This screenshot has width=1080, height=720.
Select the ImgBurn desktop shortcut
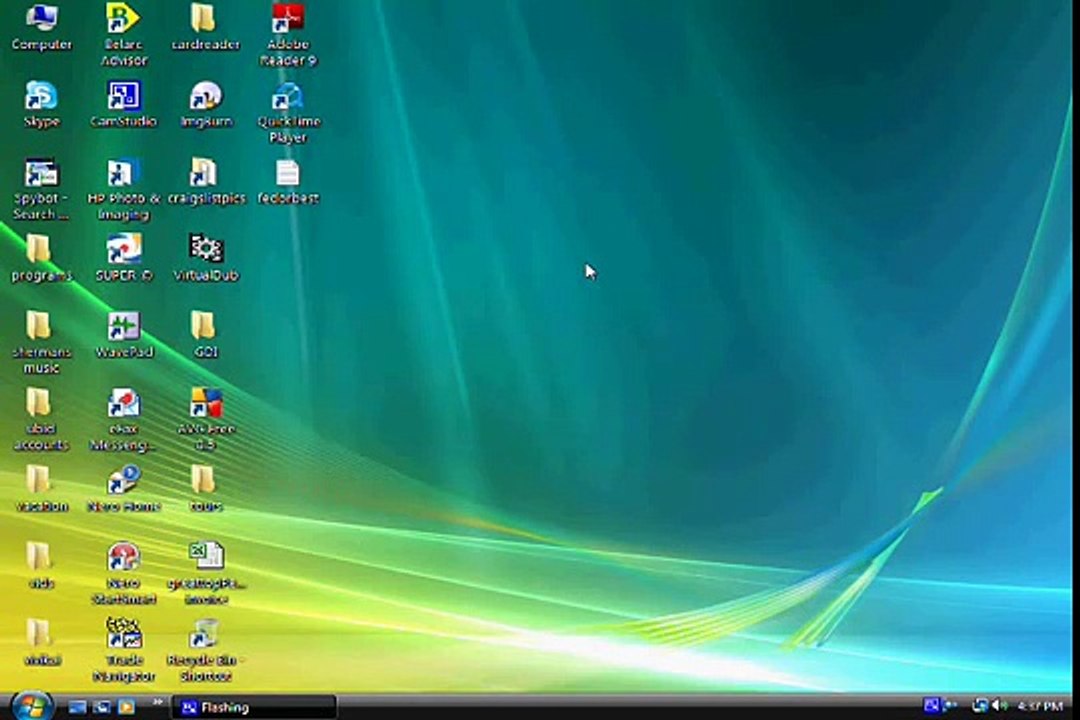click(205, 105)
